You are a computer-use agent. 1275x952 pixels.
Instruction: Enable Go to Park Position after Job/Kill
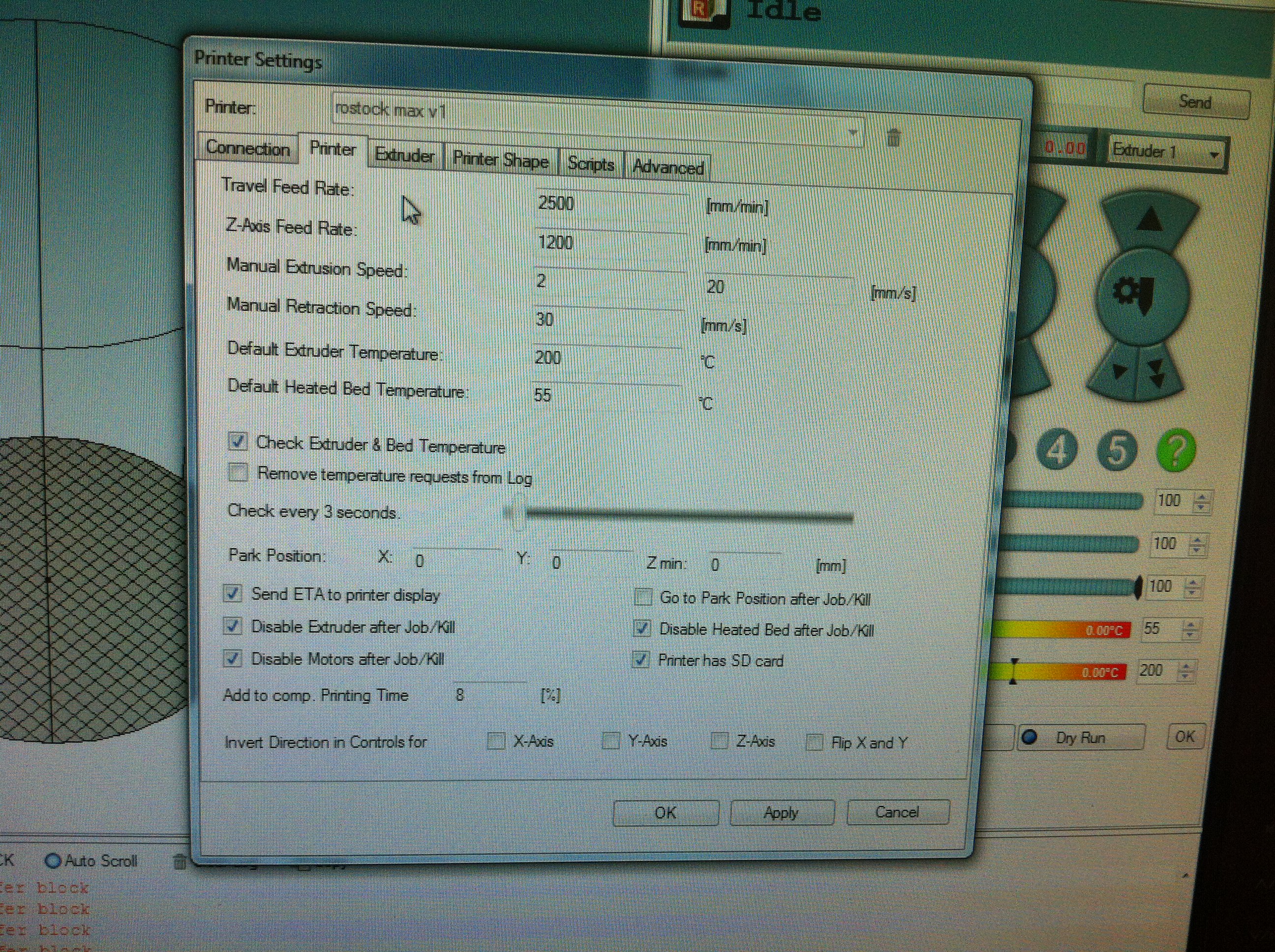[x=643, y=597]
